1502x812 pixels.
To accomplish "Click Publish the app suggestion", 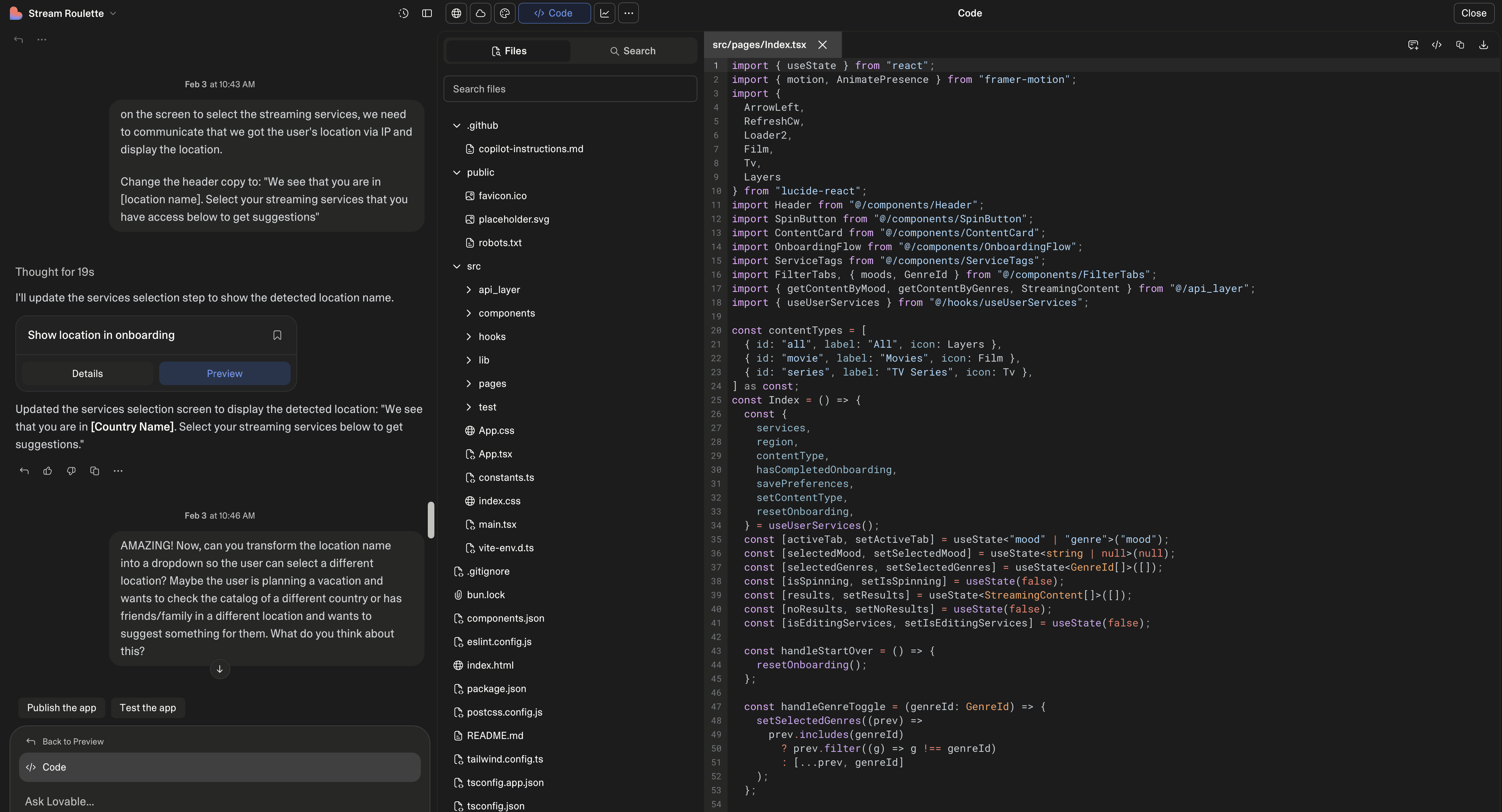I will point(61,708).
